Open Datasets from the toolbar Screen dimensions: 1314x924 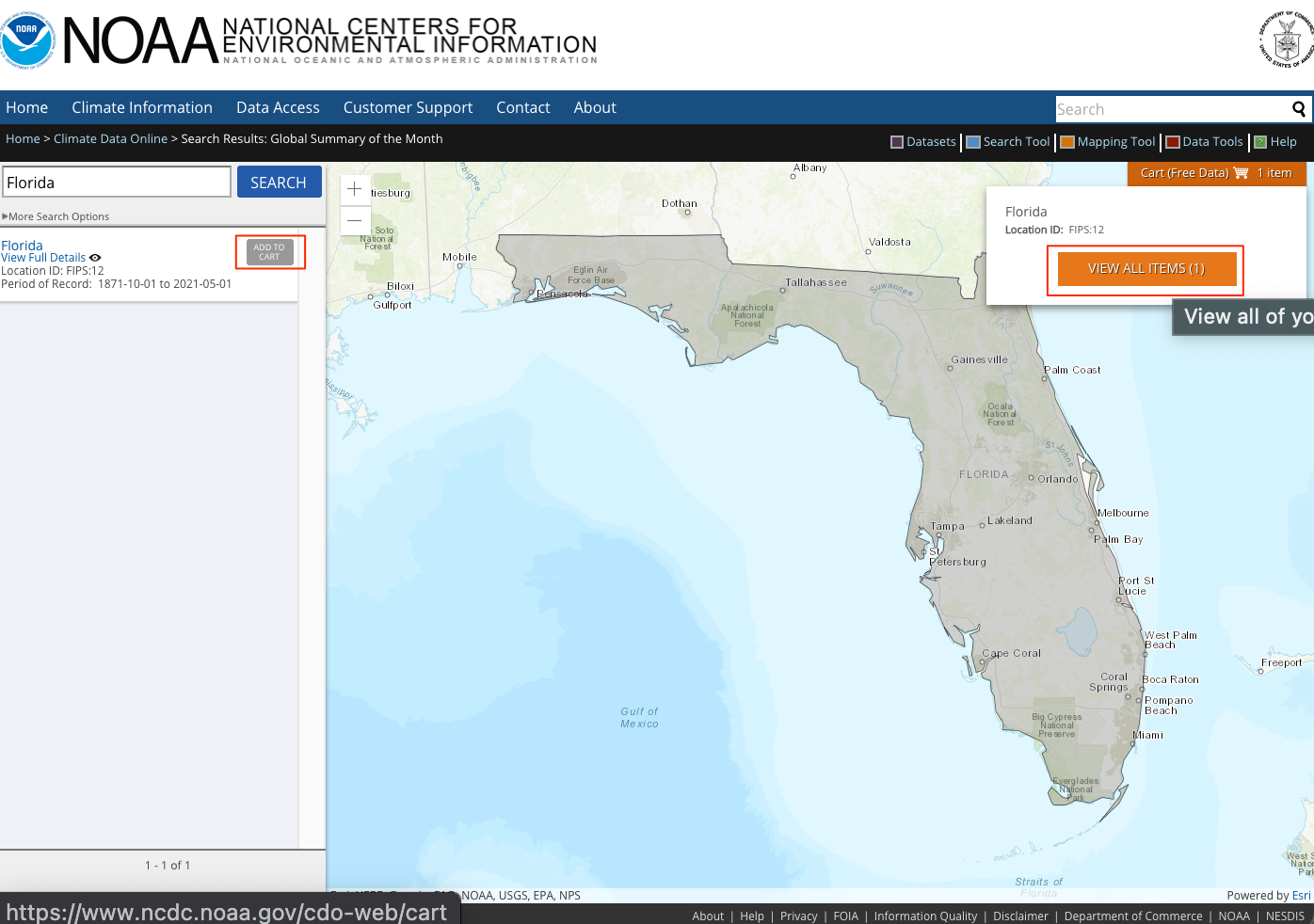pos(931,142)
